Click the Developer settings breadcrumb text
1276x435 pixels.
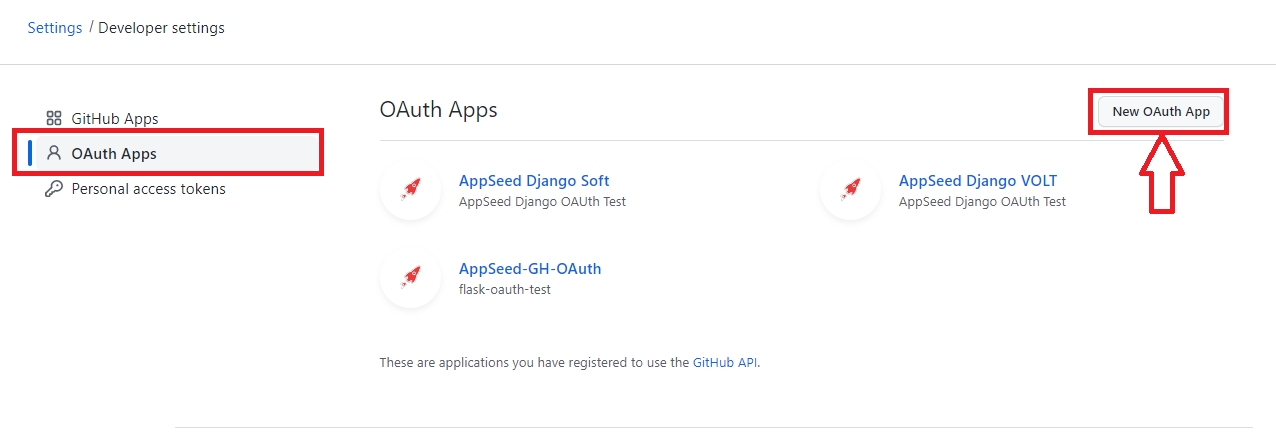161,28
